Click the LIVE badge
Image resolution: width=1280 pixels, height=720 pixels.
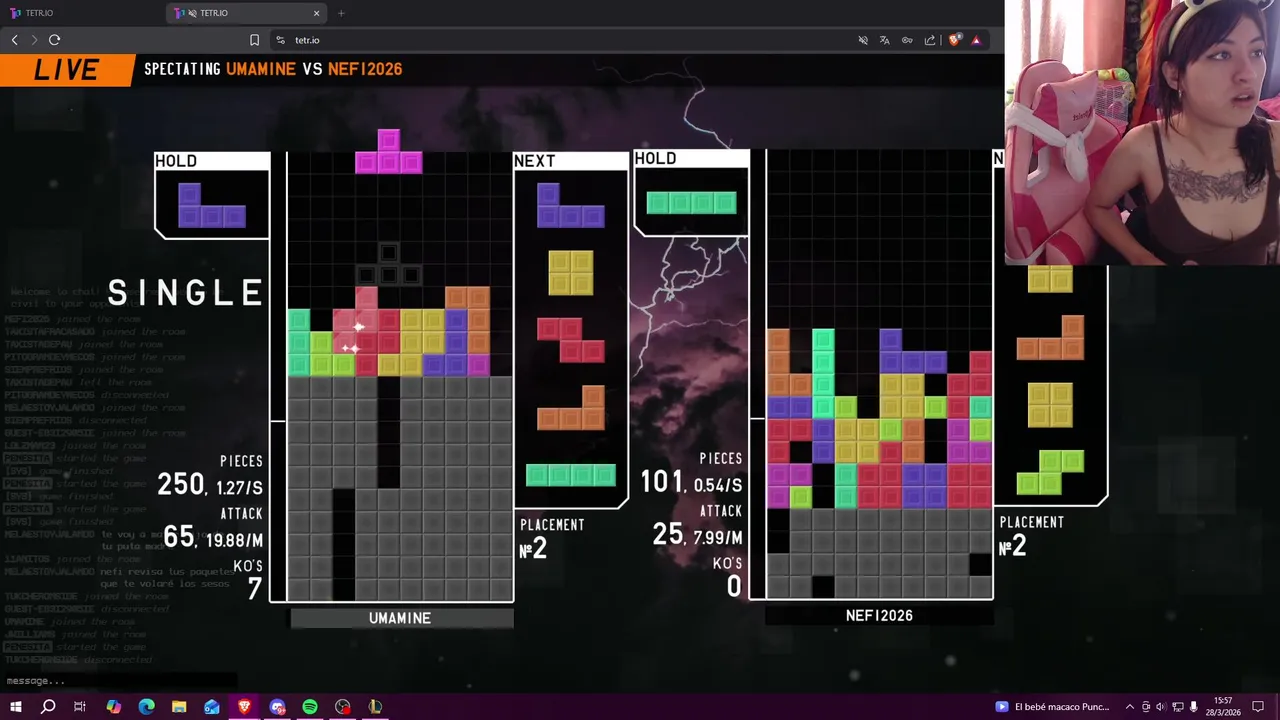(67, 69)
